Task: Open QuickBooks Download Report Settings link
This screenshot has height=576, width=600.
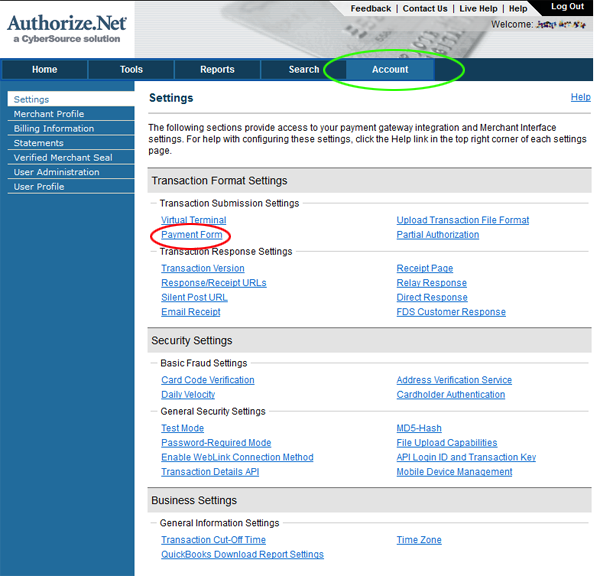Action: (x=243, y=555)
